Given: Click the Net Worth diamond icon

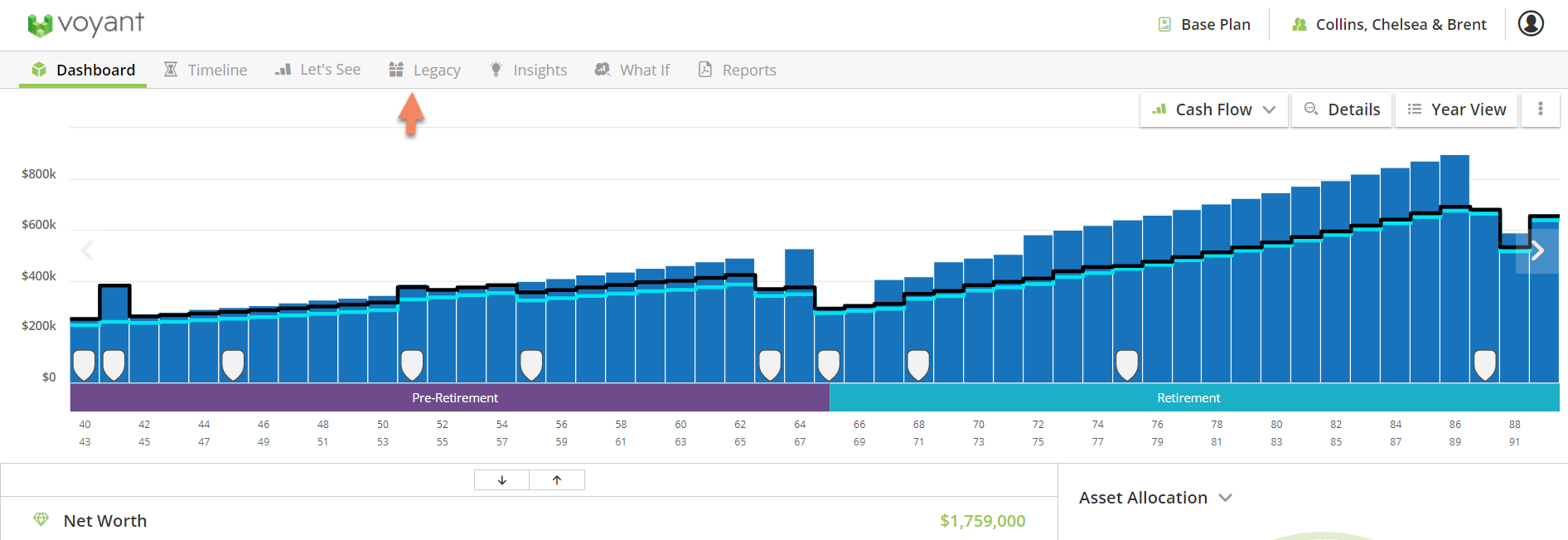Looking at the screenshot, I should pos(41,520).
